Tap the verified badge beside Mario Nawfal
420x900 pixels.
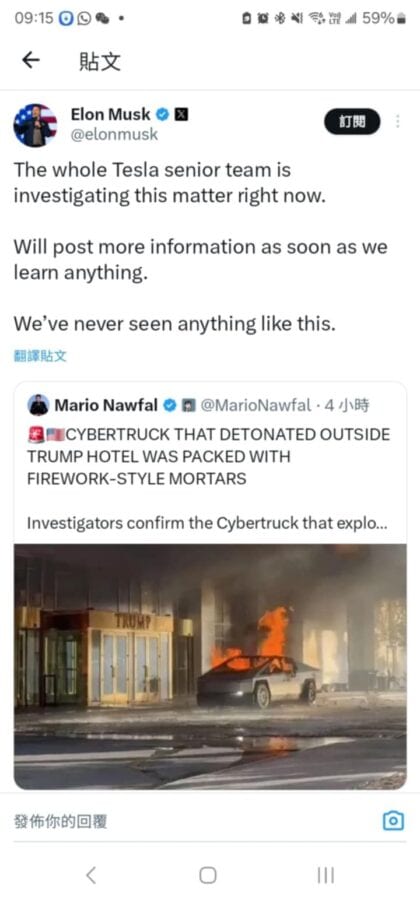[x=170, y=406]
